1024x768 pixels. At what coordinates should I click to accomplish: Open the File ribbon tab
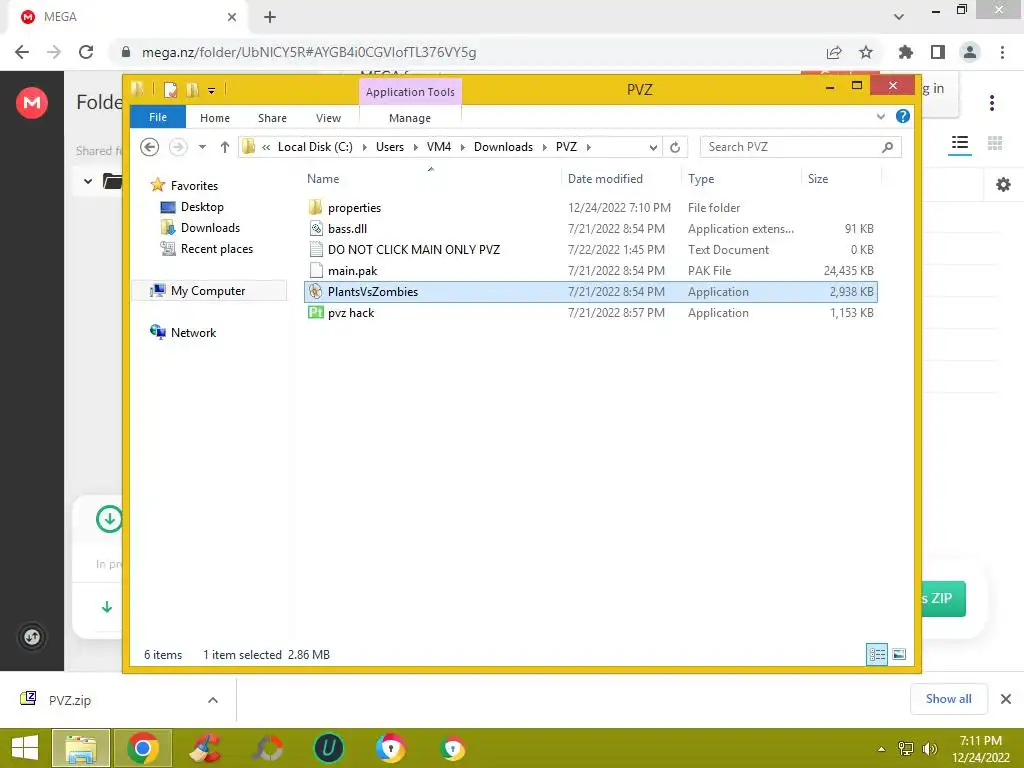click(158, 118)
